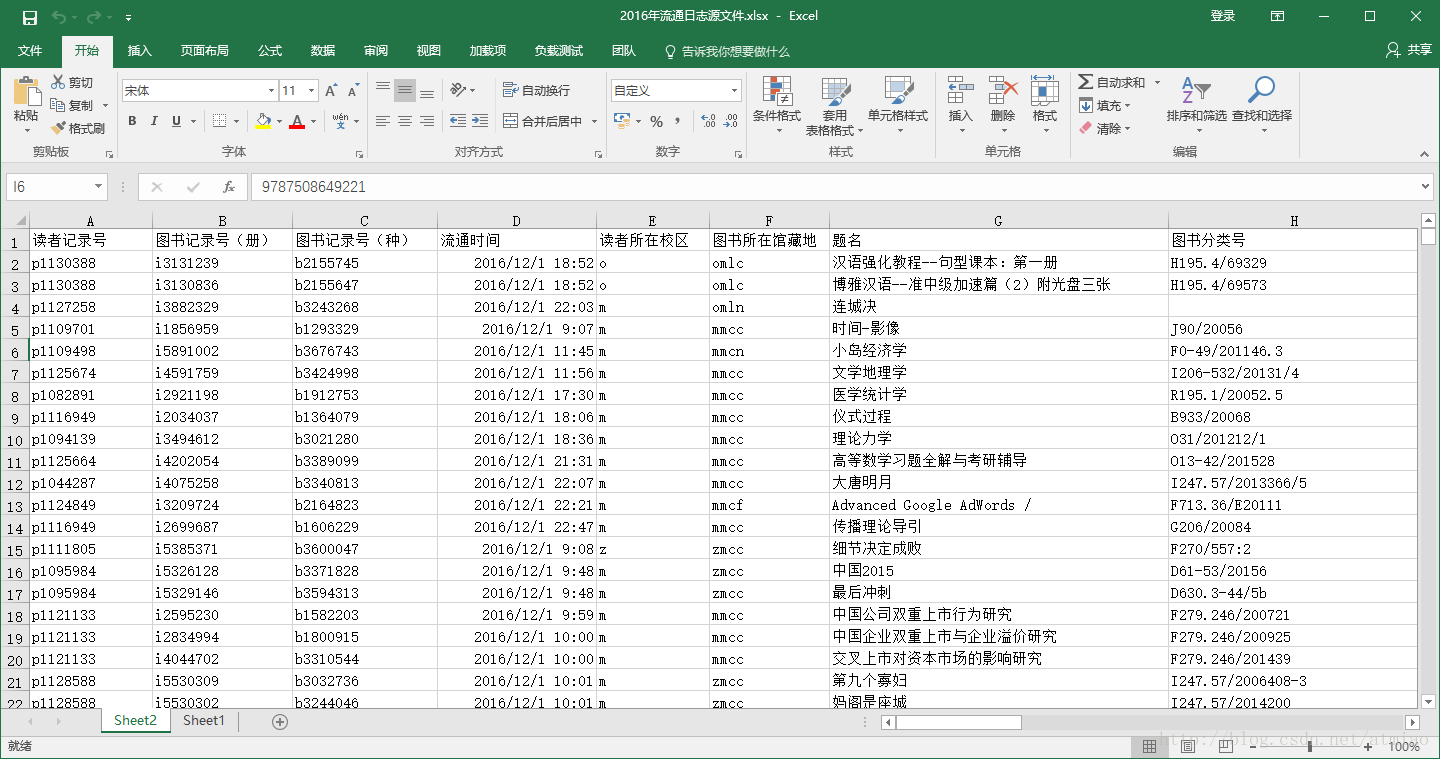Toggle Wrap Text (自动换行)

click(537, 90)
